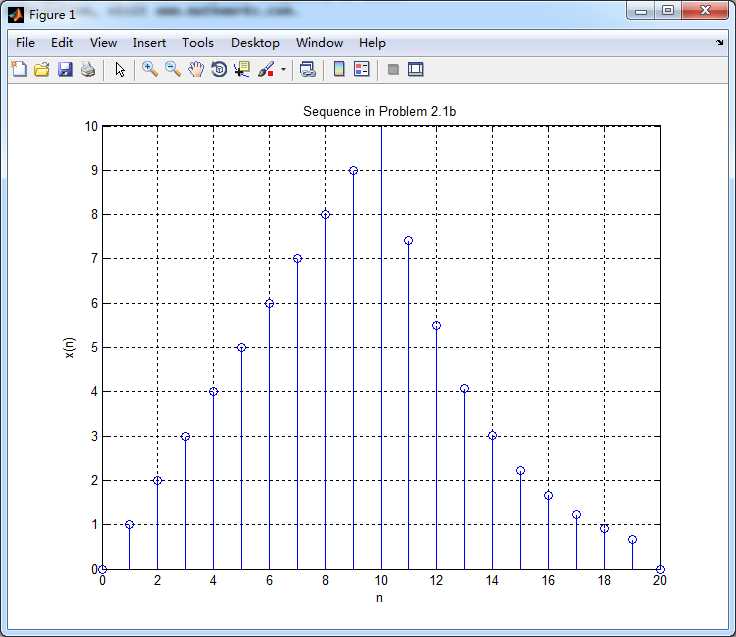The image size is (736, 637).
Task: Open the File menu
Action: pyautogui.click(x=25, y=43)
